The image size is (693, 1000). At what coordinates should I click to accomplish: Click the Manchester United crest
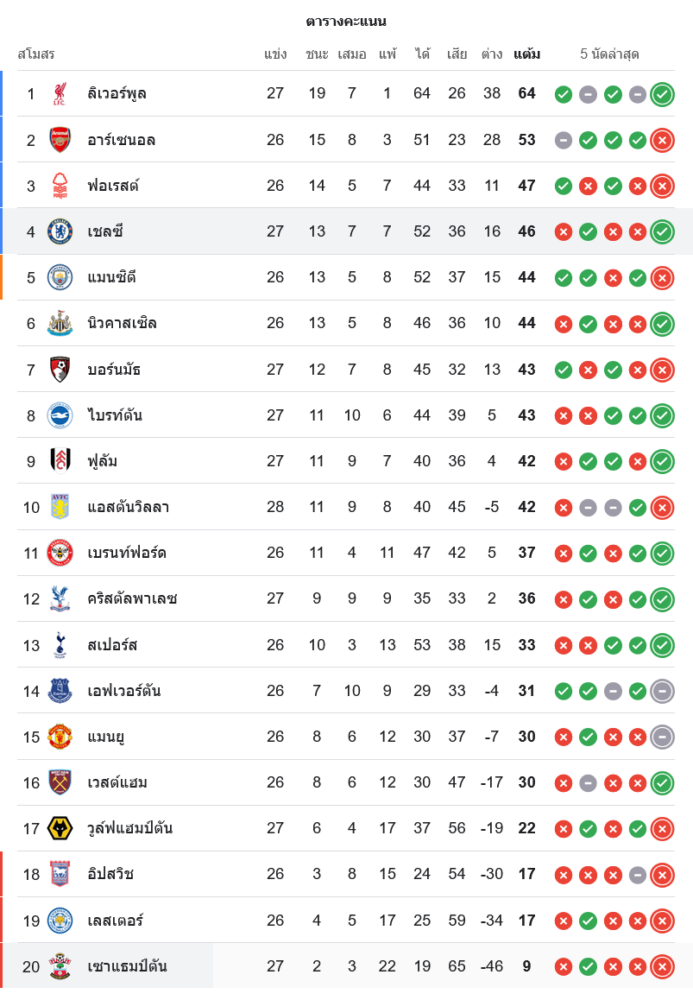click(60, 737)
